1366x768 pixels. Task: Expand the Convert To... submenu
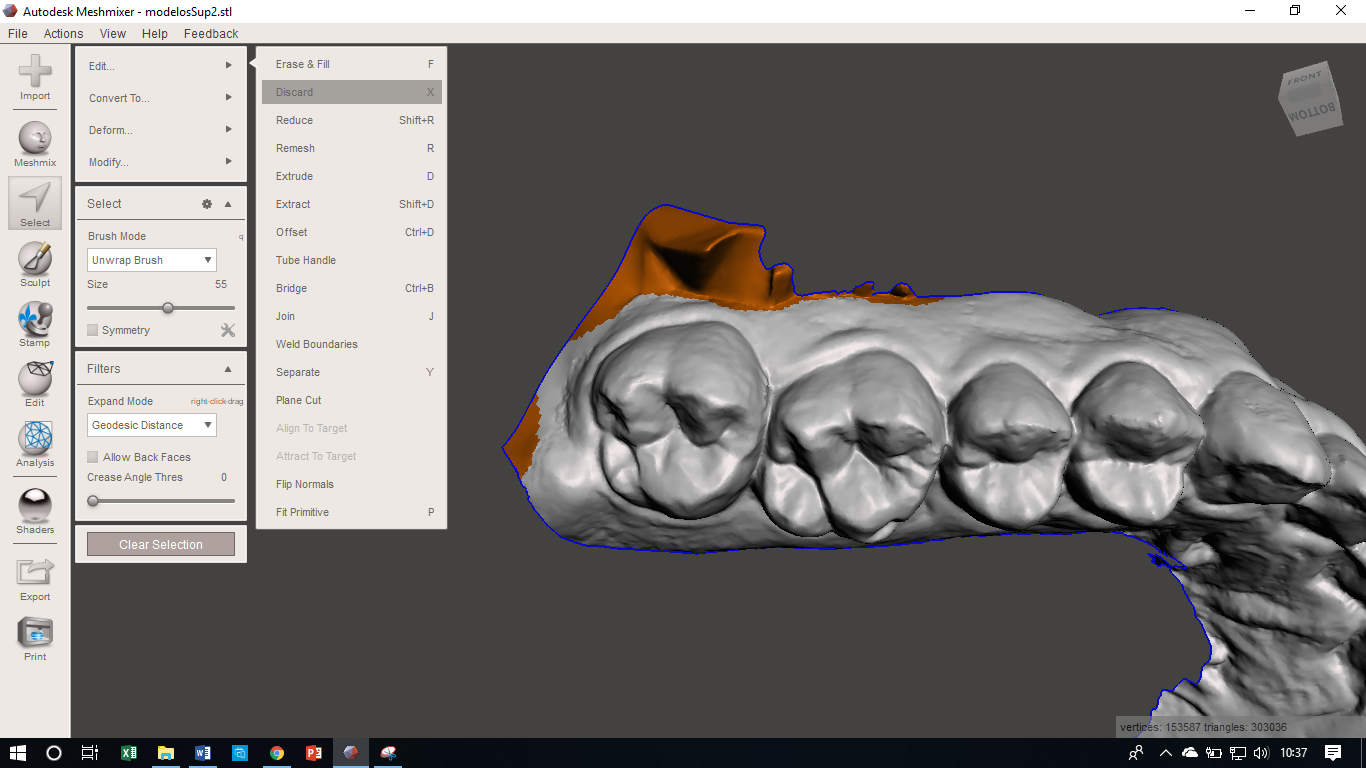(161, 98)
